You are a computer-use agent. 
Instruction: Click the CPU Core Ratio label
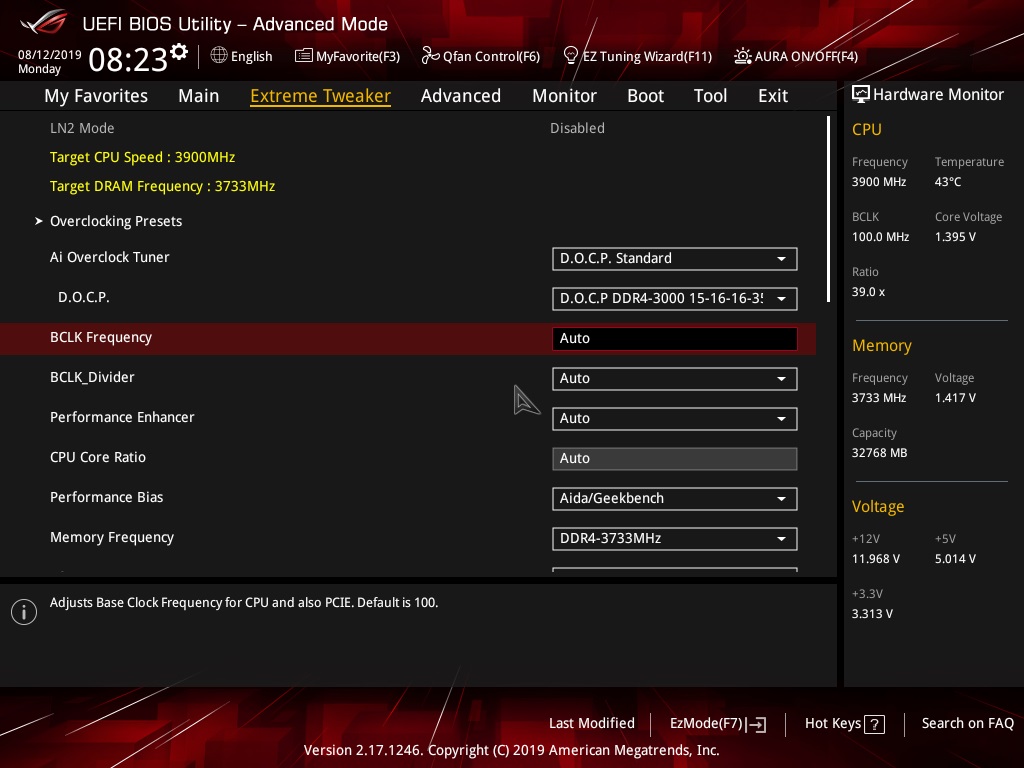coord(98,457)
